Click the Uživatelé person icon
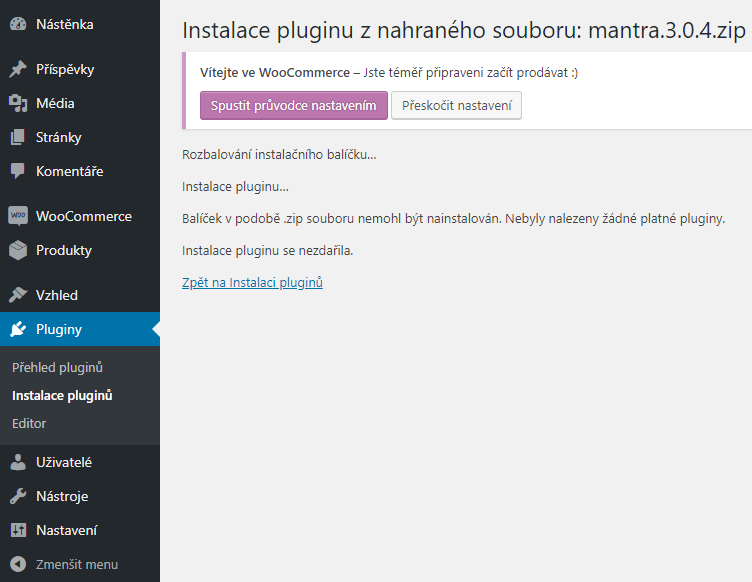The image size is (752, 582). click(x=18, y=462)
